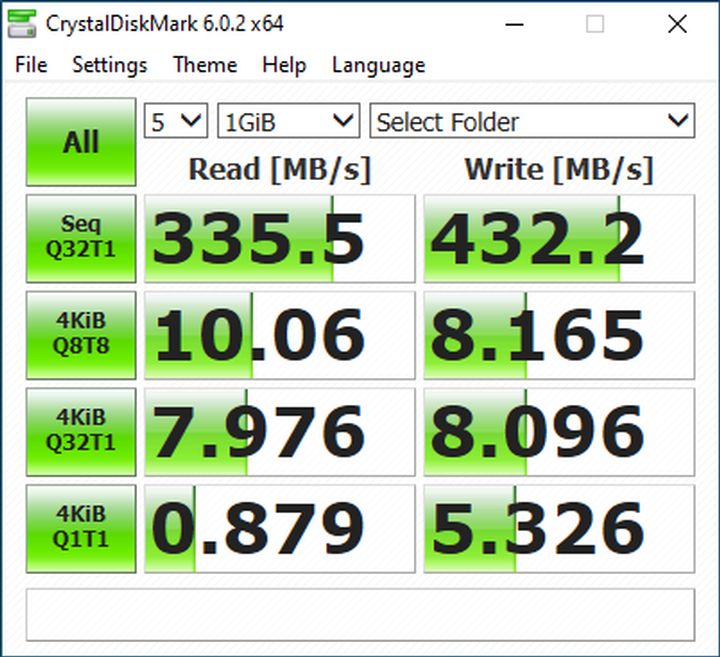This screenshot has height=657, width=720.
Task: Run the 4KiB Q1T1 benchmark
Action: (80, 527)
